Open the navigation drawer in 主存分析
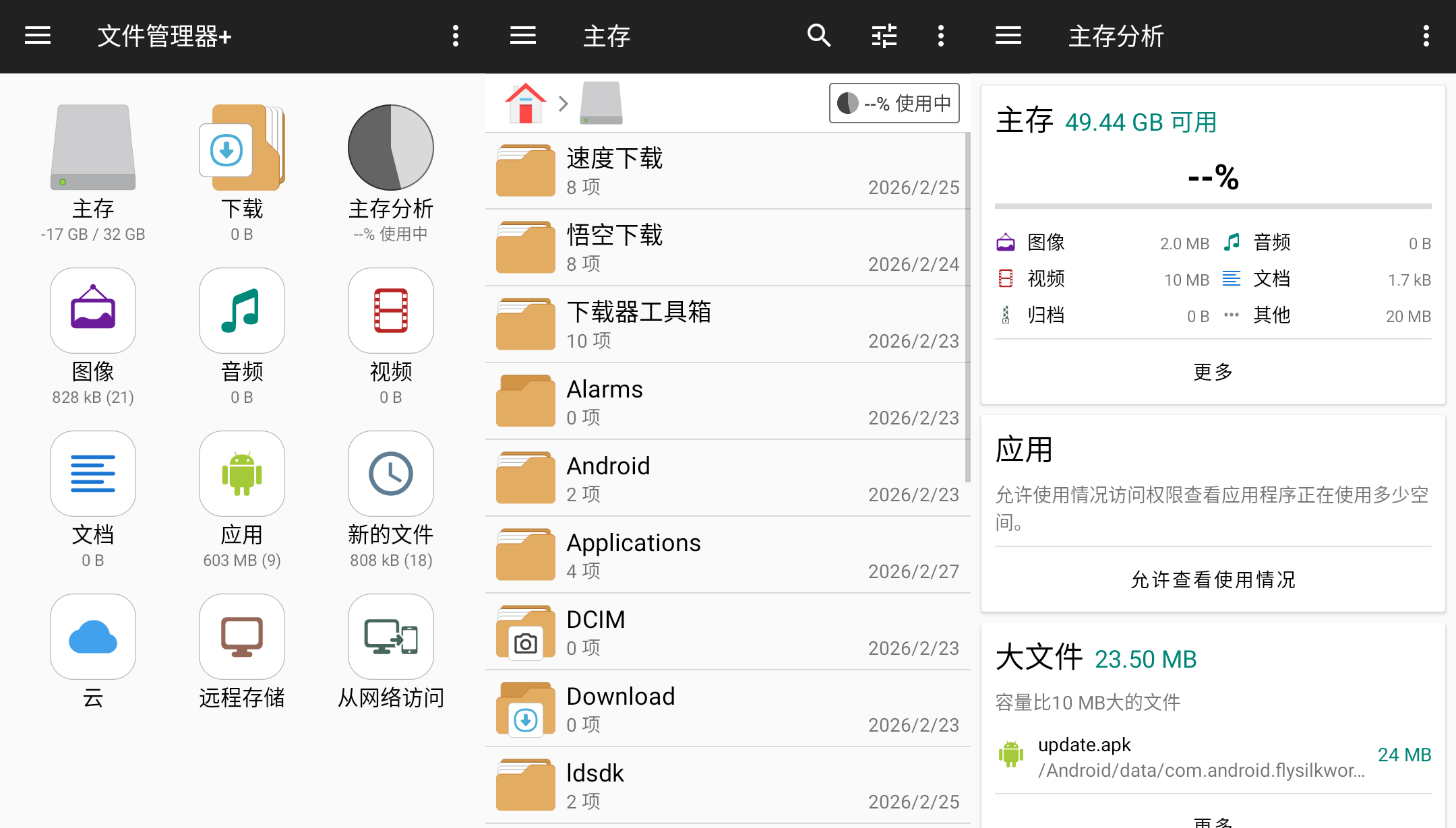The height and width of the screenshot is (828, 1456). 1008,36
